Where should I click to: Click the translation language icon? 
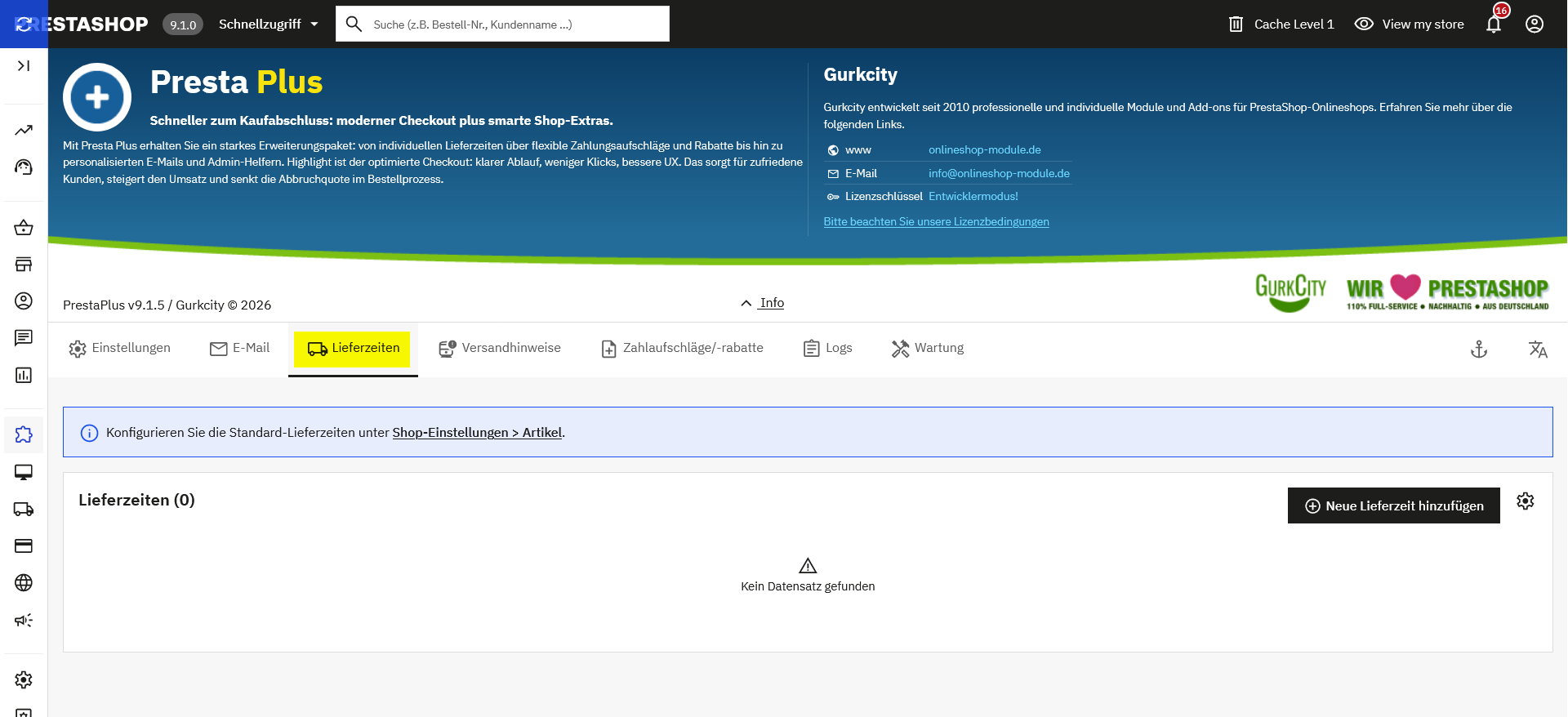[1538, 350]
